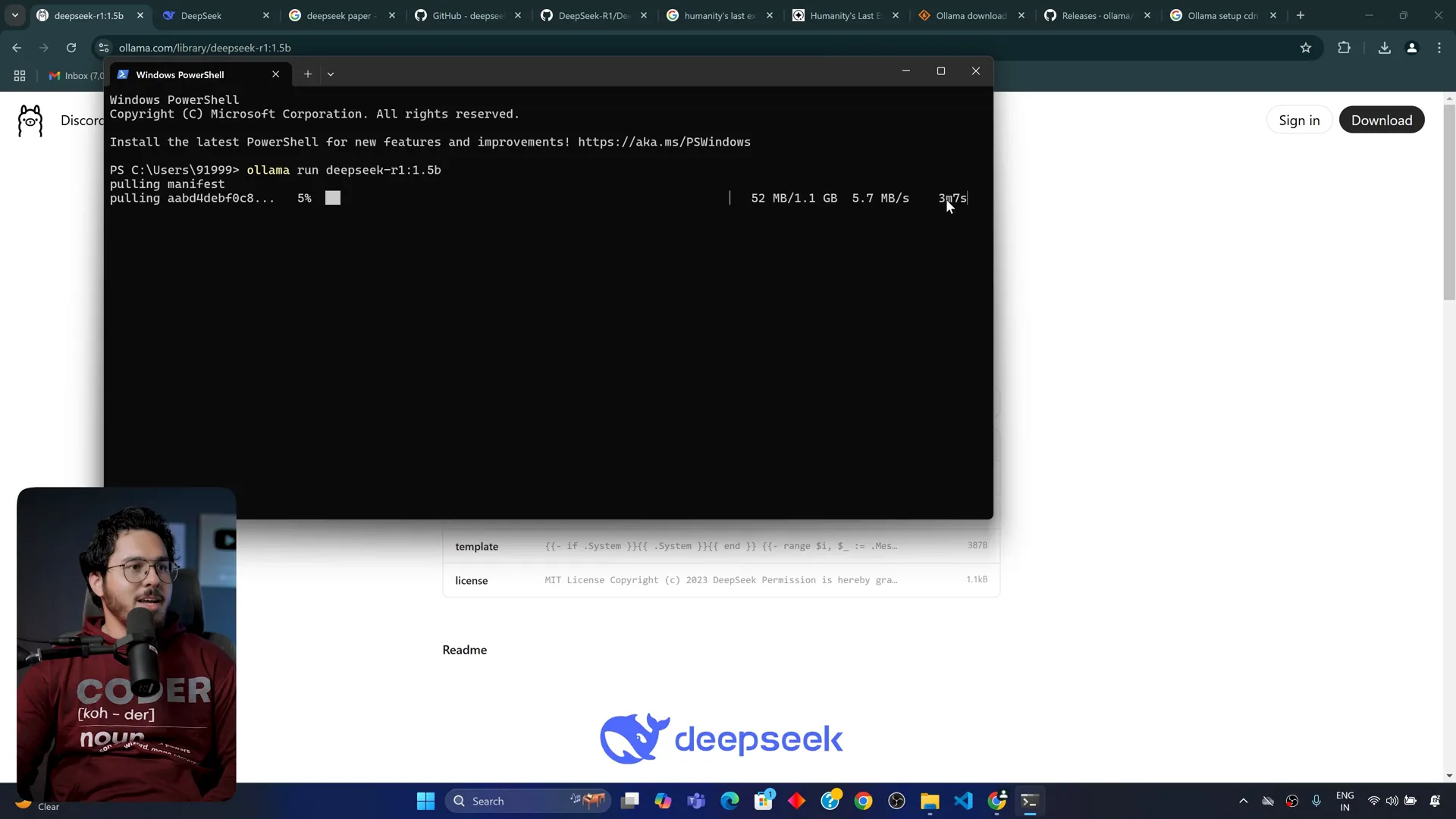1456x819 pixels.
Task: Click the Readme heading
Action: (x=465, y=650)
